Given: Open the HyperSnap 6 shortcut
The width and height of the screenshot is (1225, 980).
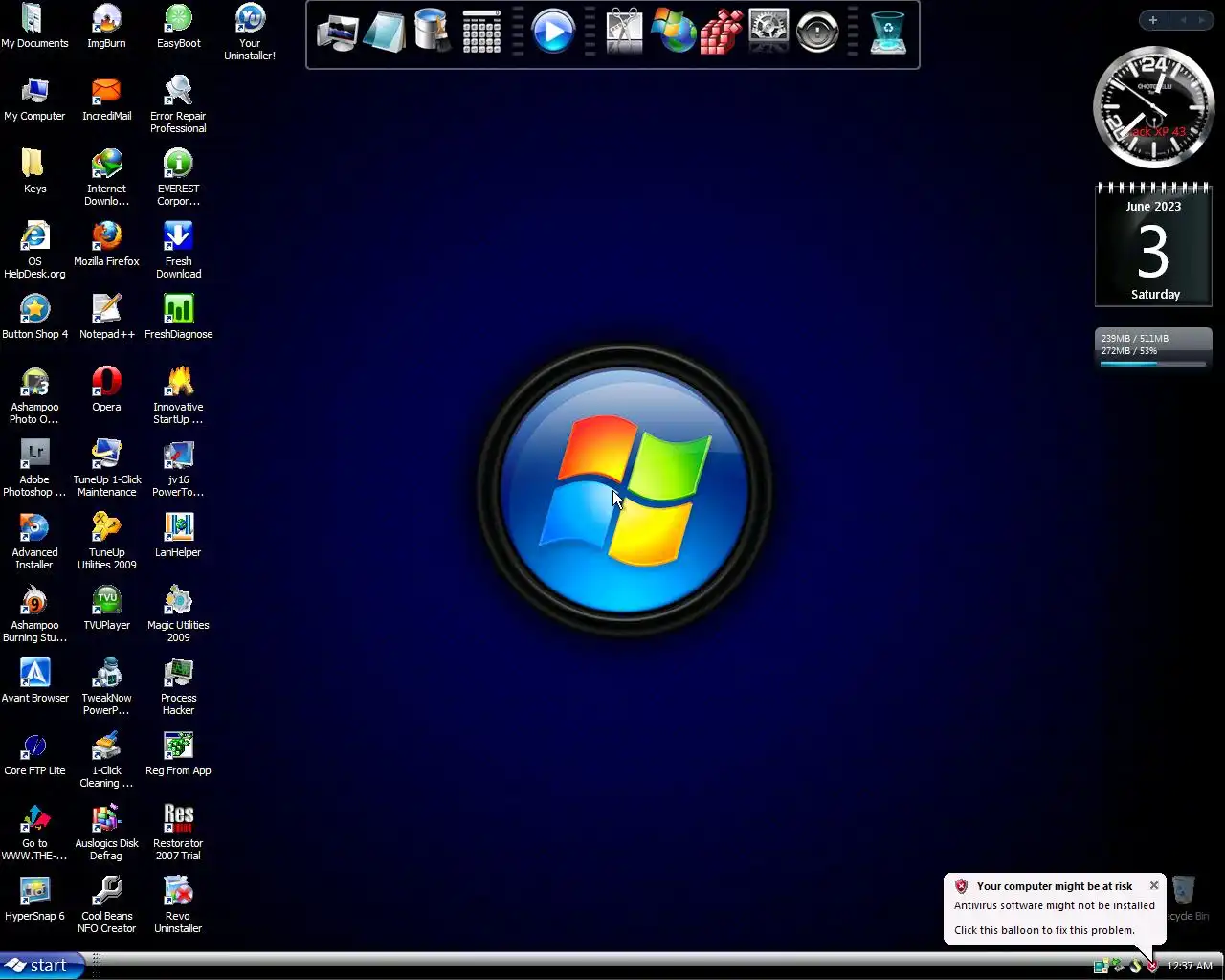Looking at the screenshot, I should (34, 900).
